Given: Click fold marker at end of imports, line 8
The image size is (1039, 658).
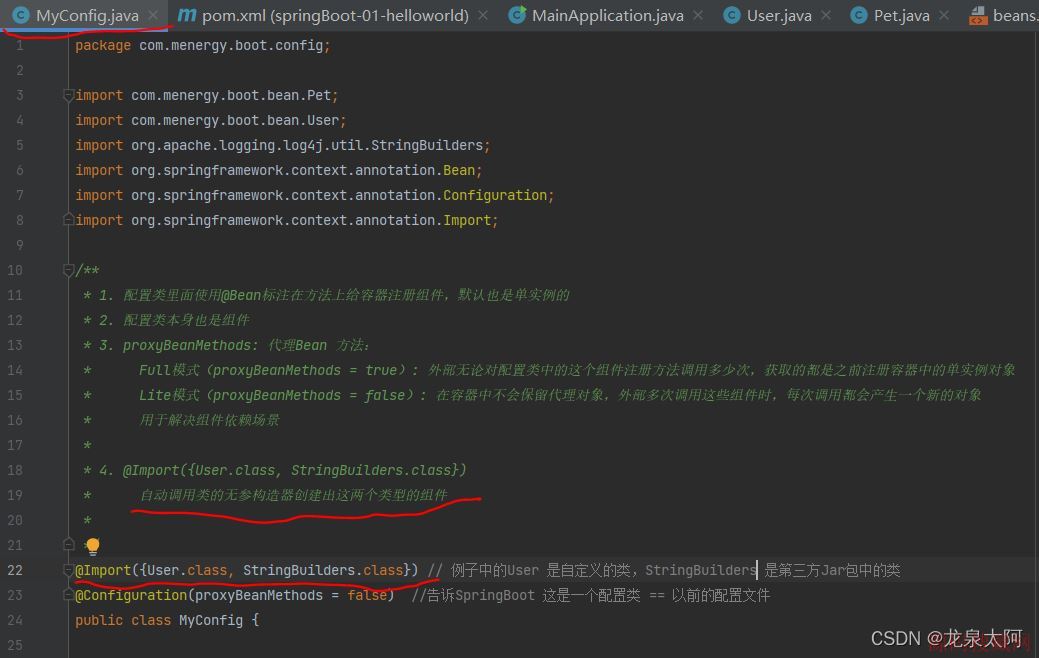Looking at the screenshot, I should [x=68, y=221].
